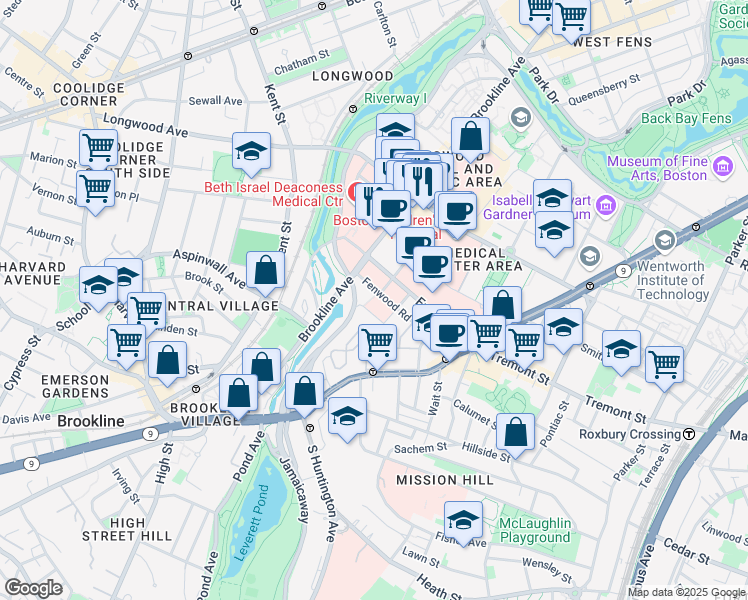Click the Cedar St street label
The image size is (748, 600).
(x=686, y=550)
